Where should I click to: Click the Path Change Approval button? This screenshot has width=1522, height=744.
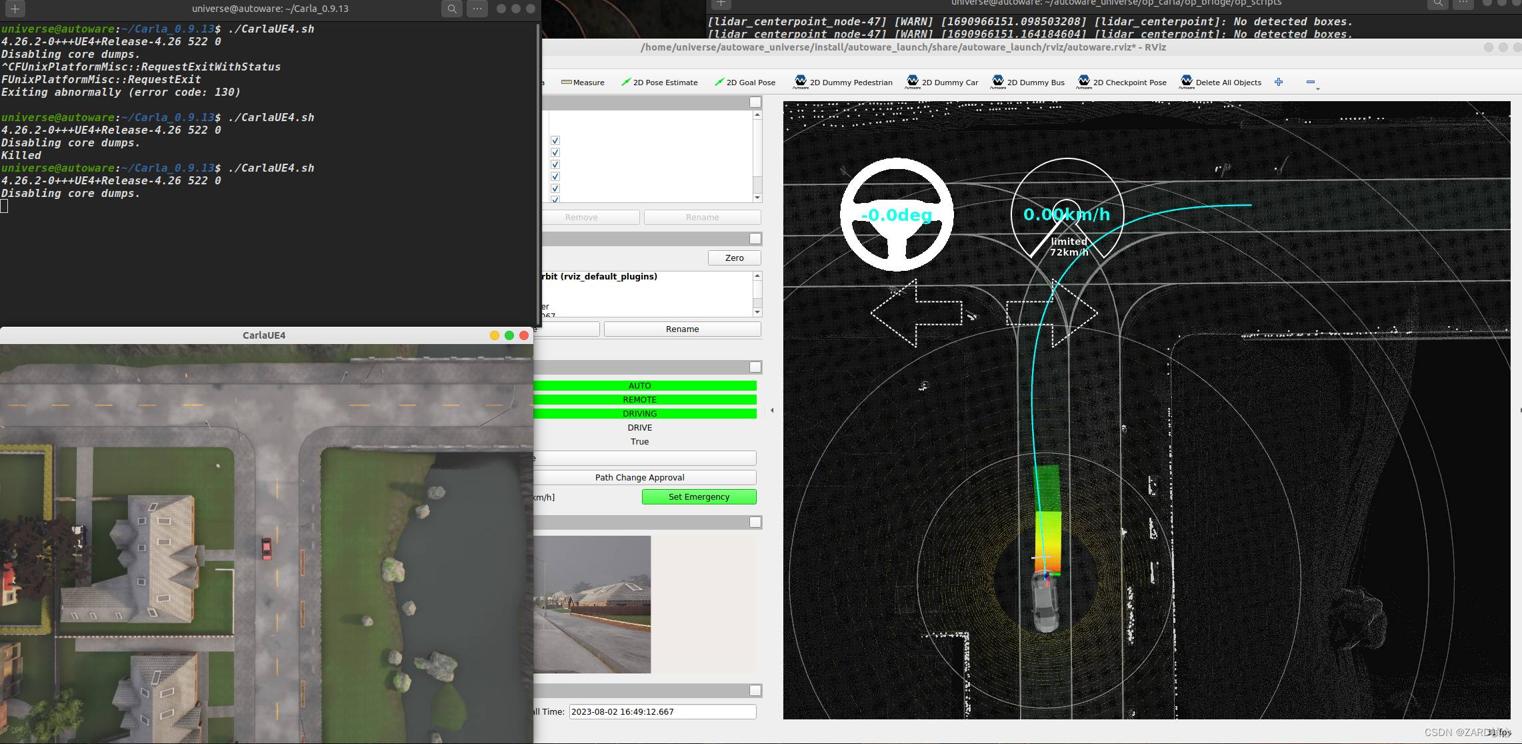point(639,477)
